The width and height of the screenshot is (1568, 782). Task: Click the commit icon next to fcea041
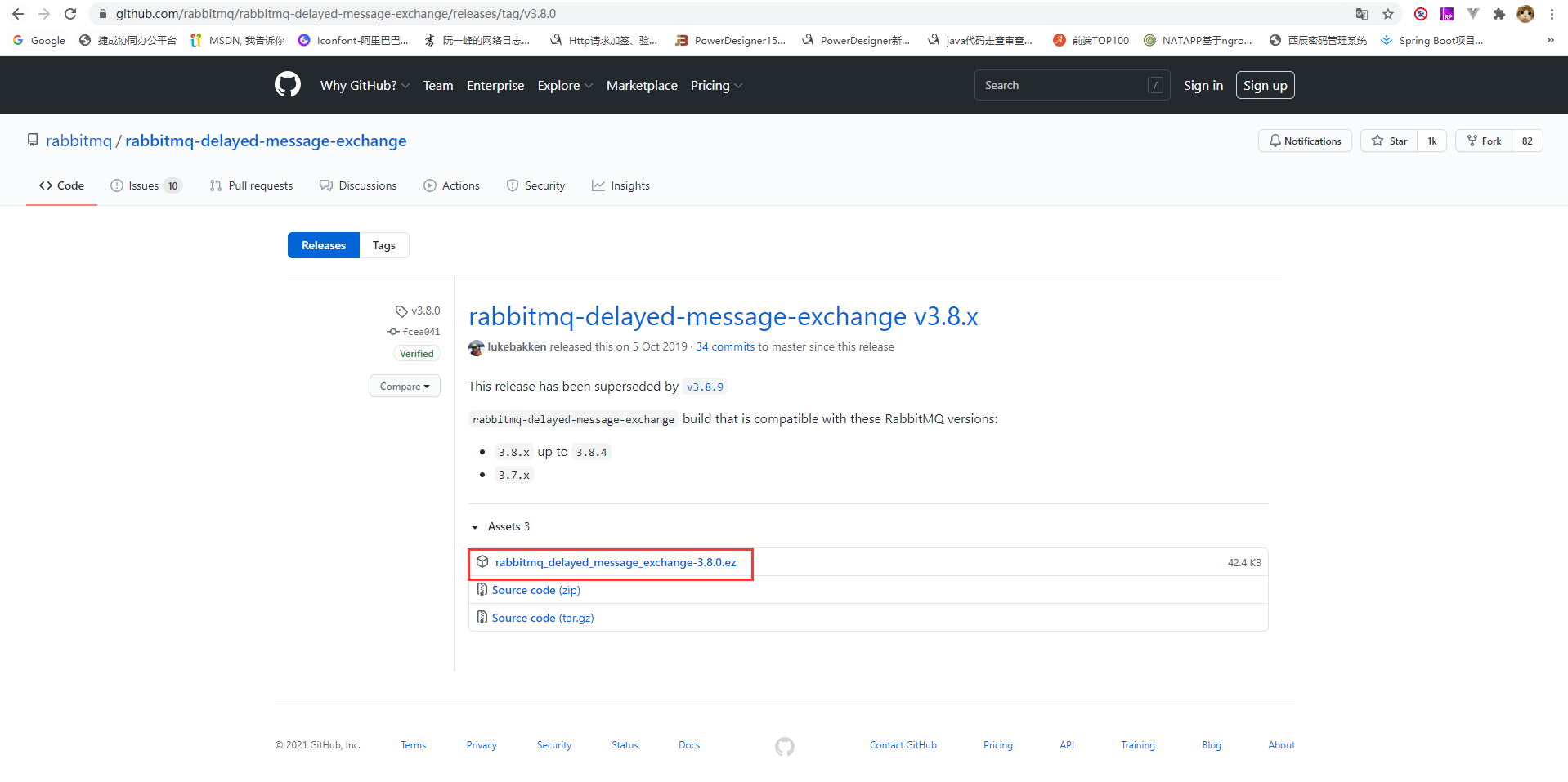(x=393, y=332)
